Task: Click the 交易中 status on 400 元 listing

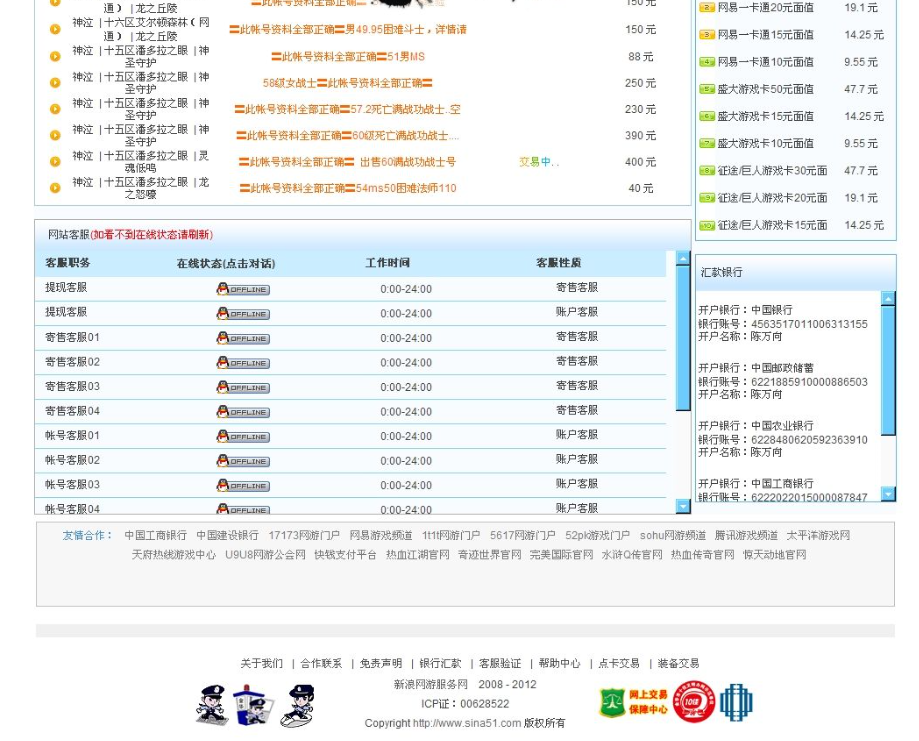Action: [539, 162]
